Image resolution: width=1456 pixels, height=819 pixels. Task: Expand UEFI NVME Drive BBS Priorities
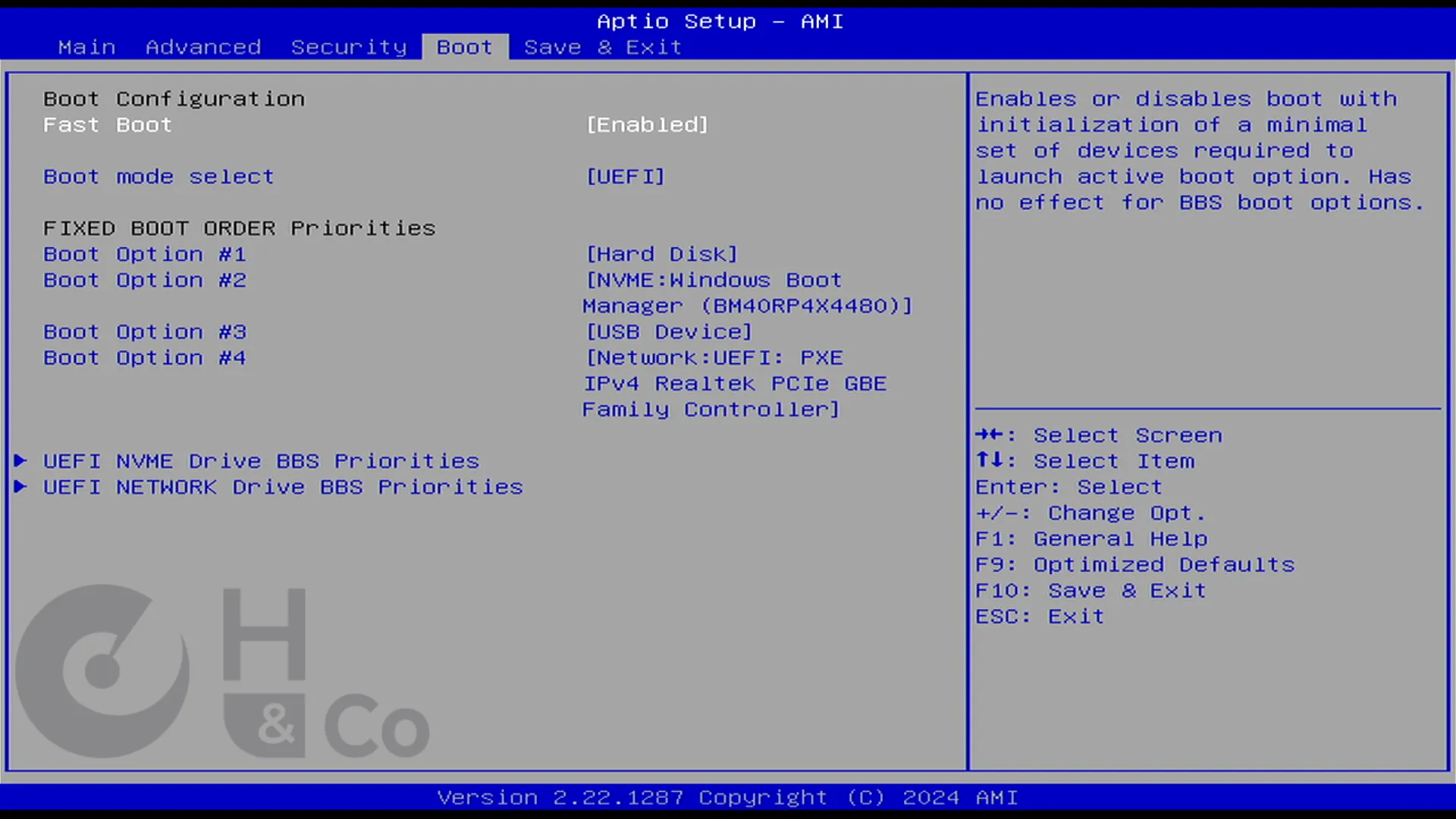point(260,460)
